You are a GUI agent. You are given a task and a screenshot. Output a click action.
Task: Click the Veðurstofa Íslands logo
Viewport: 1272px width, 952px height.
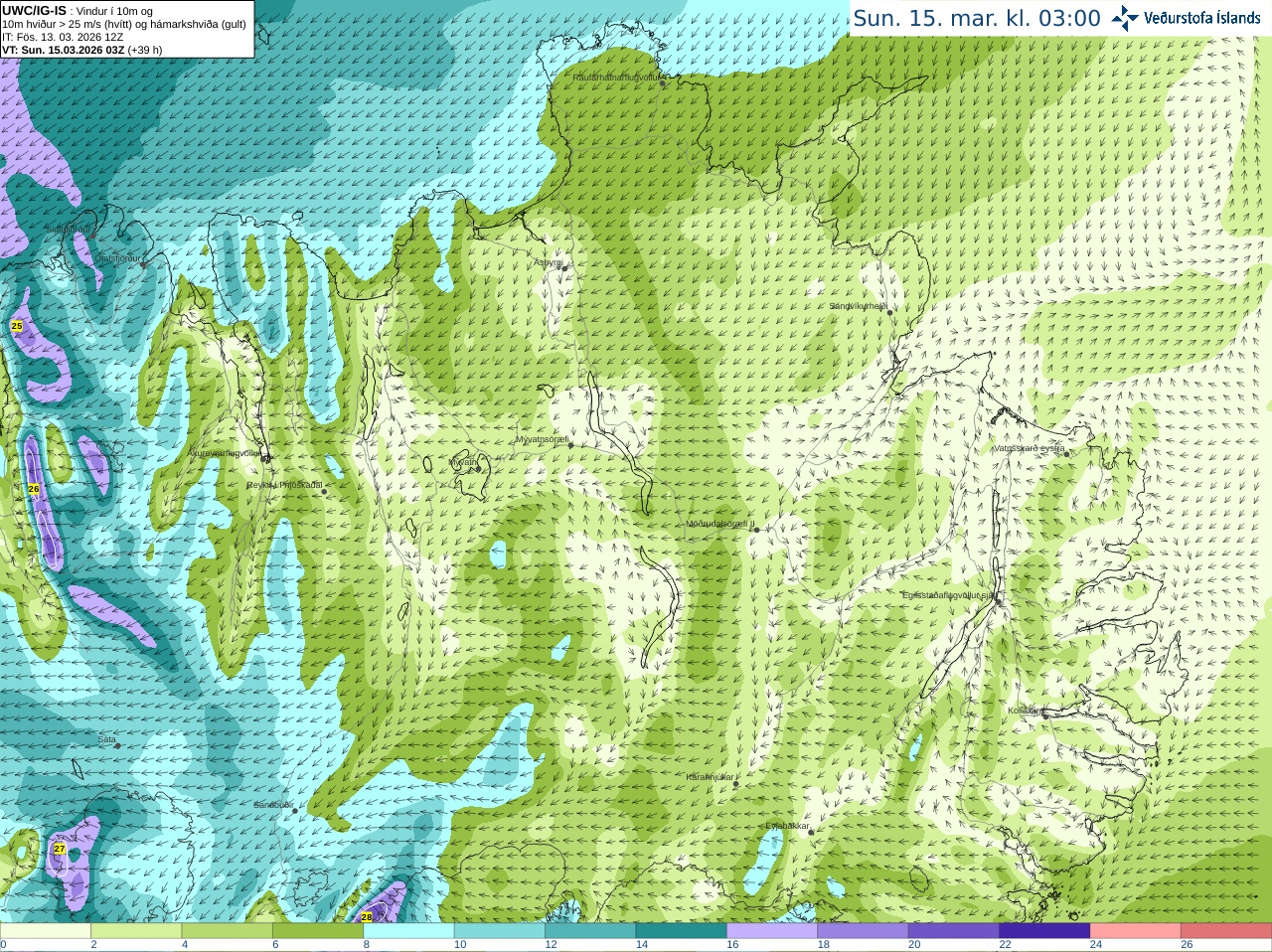click(x=1186, y=18)
